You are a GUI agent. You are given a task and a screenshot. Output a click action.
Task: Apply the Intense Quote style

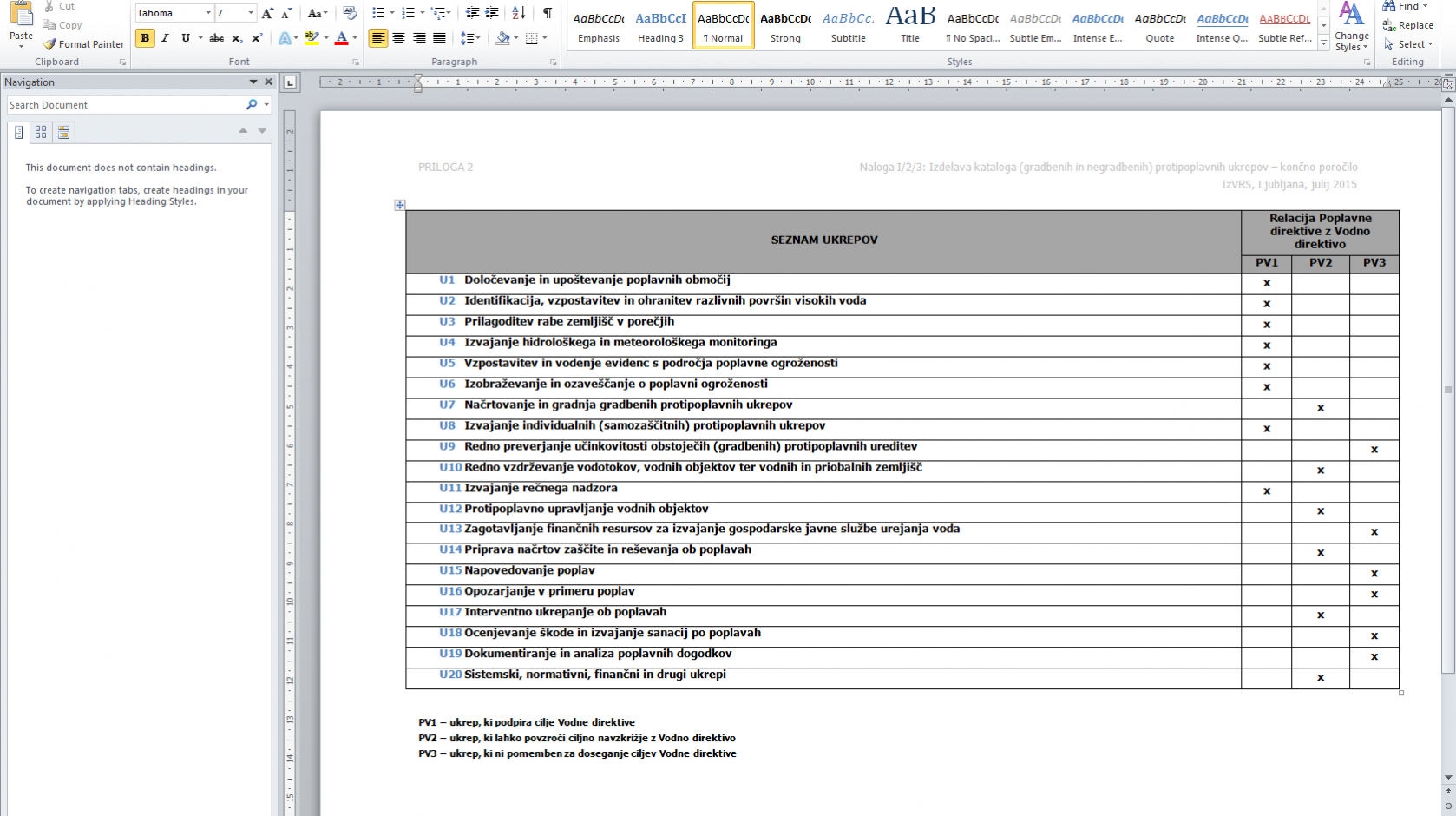1223,25
